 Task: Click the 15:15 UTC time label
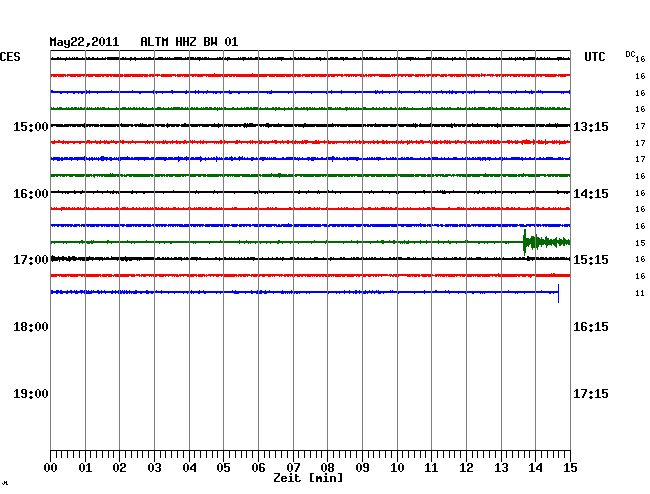click(591, 260)
